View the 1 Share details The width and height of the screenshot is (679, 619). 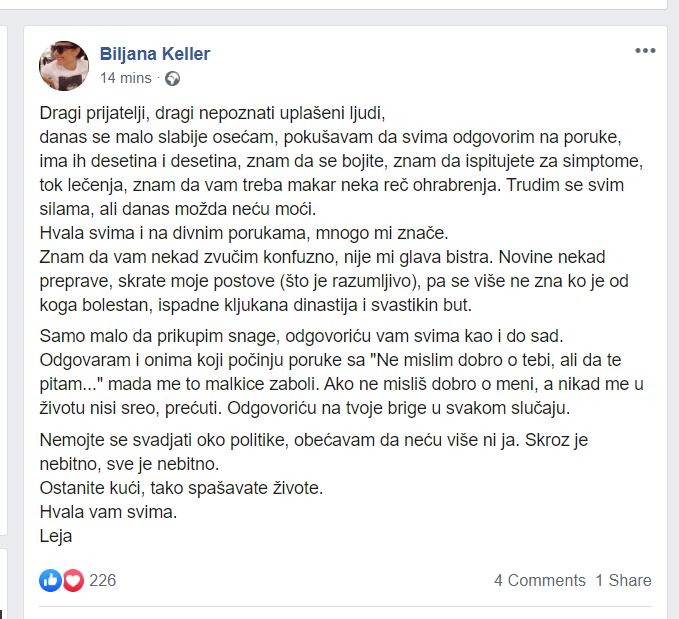pyautogui.click(x=623, y=580)
